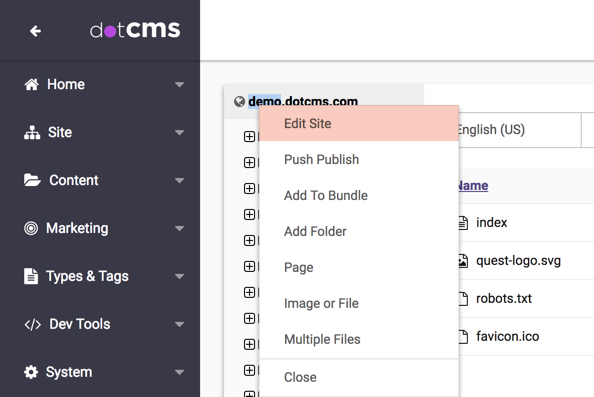
Task: Expand the tree folder beside Image or File
Action: coord(249,292)
